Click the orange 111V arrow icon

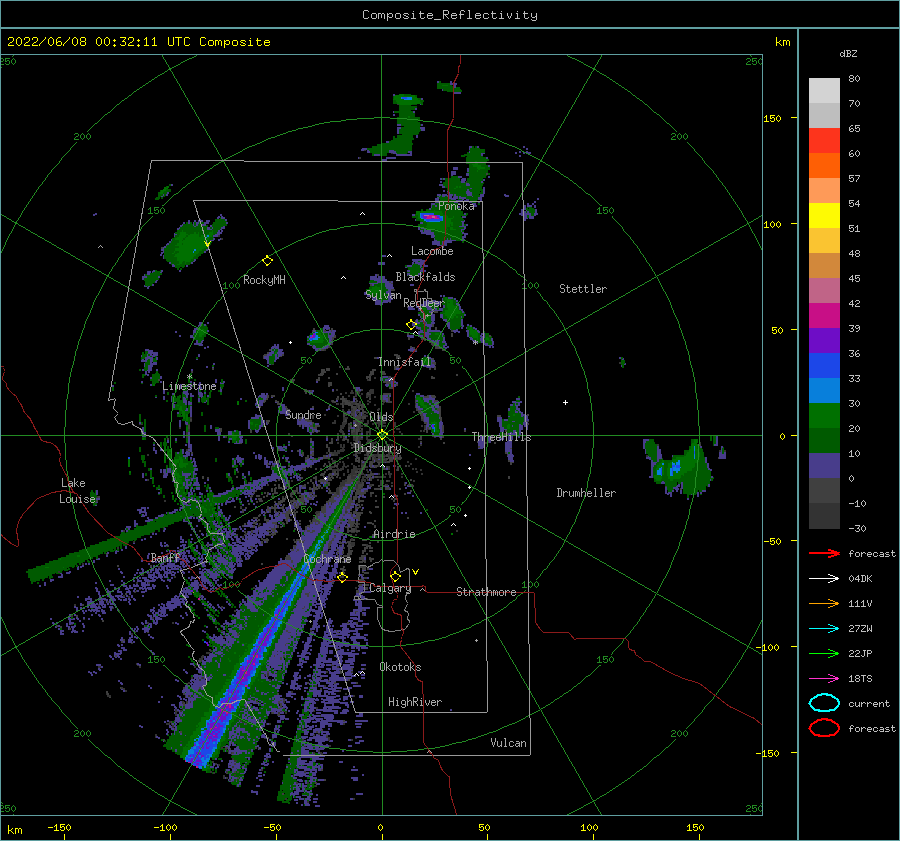tap(824, 603)
